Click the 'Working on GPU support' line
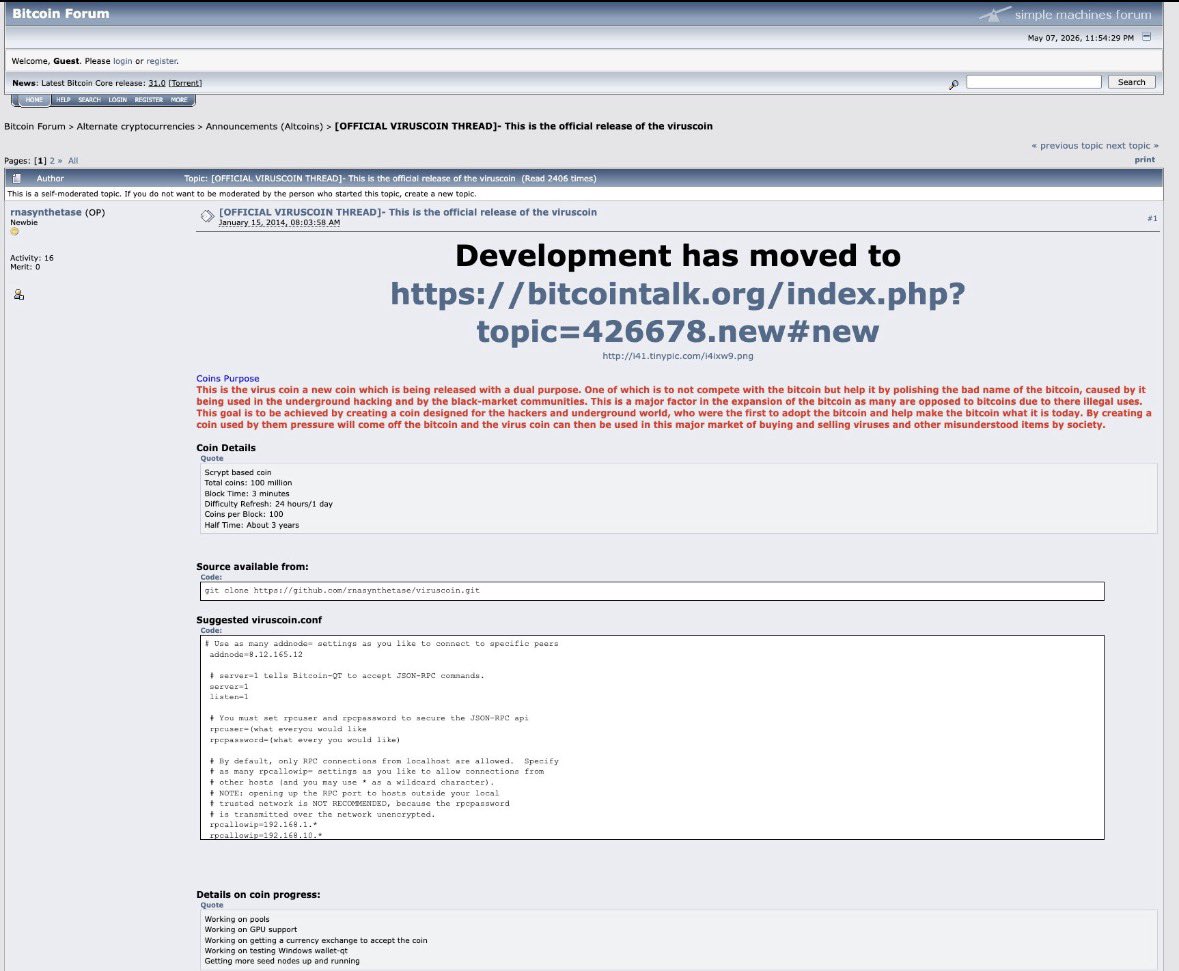The width and height of the screenshot is (1179, 971). [250, 930]
